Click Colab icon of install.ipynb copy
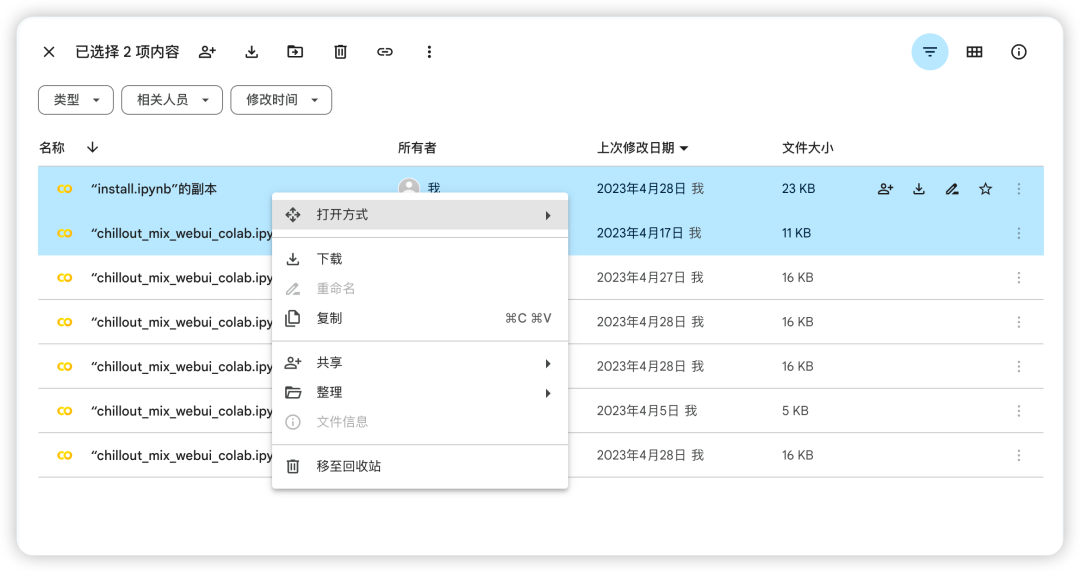Image resolution: width=1080 pixels, height=572 pixels. [65, 189]
